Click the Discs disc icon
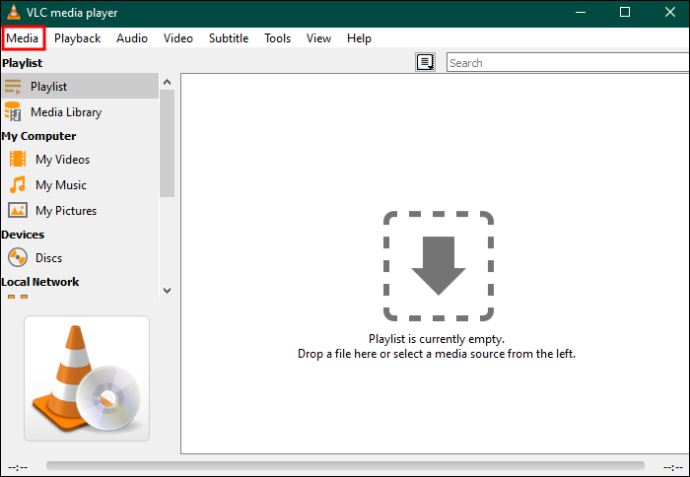The width and height of the screenshot is (690, 477). coord(18,257)
